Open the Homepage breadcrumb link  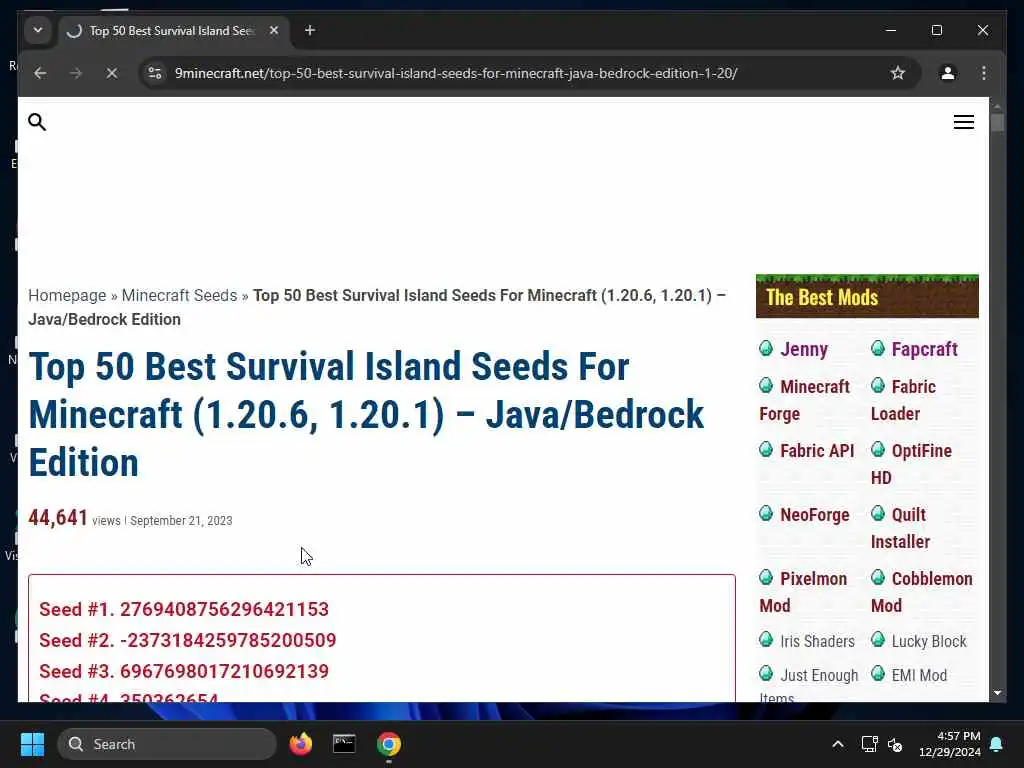[x=67, y=295]
